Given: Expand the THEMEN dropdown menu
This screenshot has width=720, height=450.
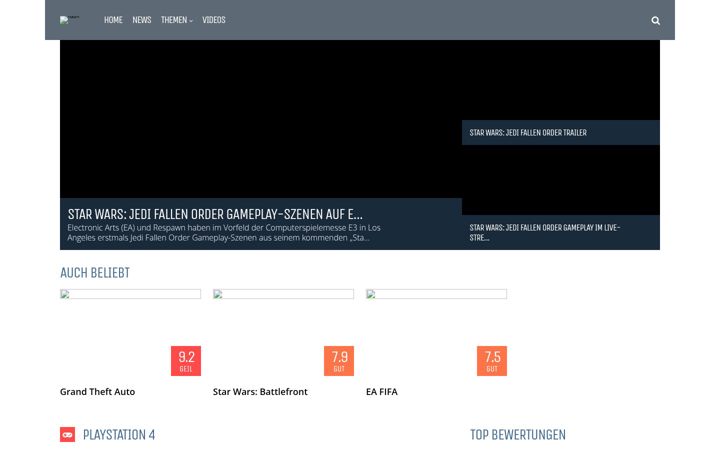Looking at the screenshot, I should click(176, 20).
